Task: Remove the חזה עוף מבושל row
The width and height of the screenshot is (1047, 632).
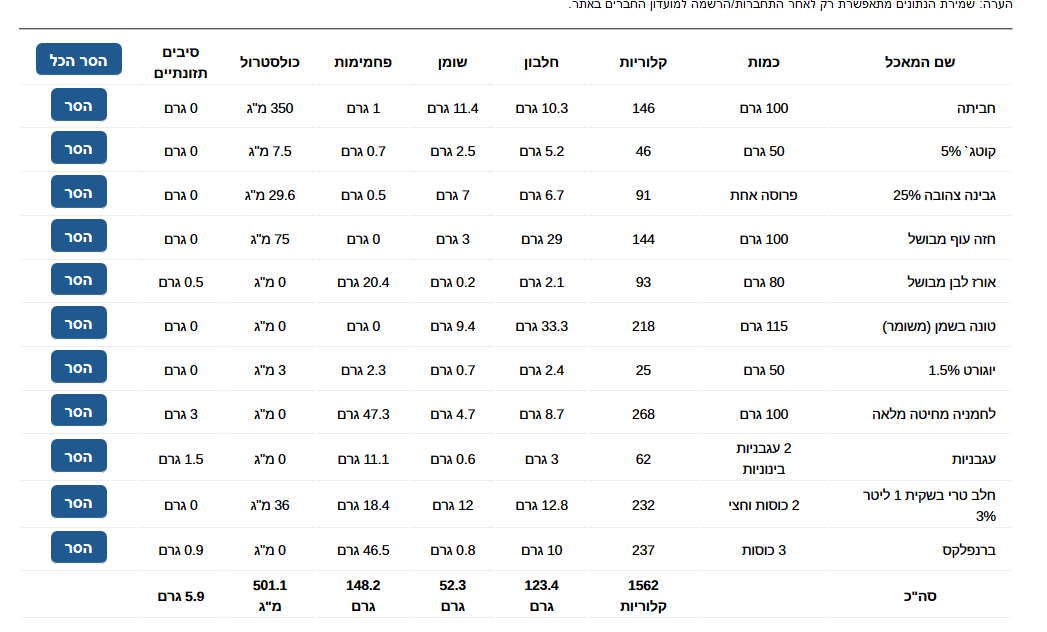Action: click(79, 236)
